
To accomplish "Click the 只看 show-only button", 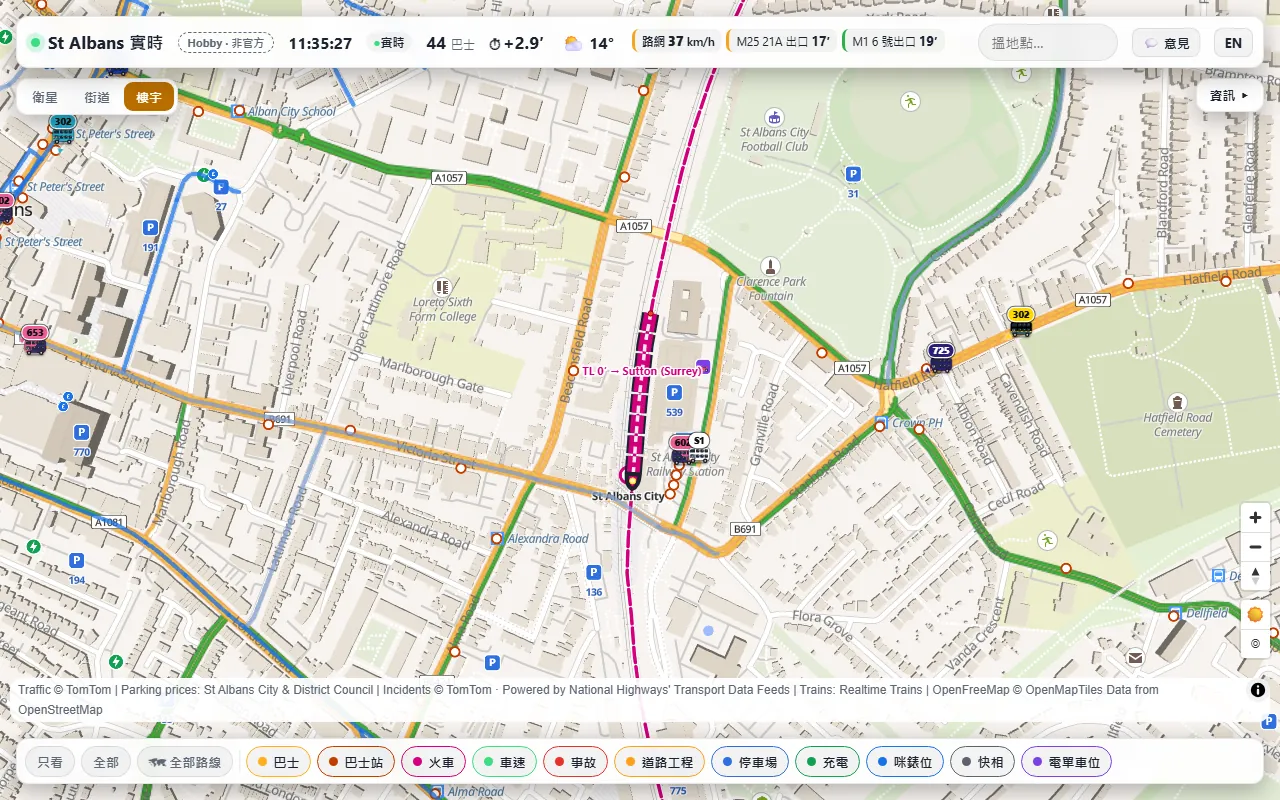I will 50,763.
